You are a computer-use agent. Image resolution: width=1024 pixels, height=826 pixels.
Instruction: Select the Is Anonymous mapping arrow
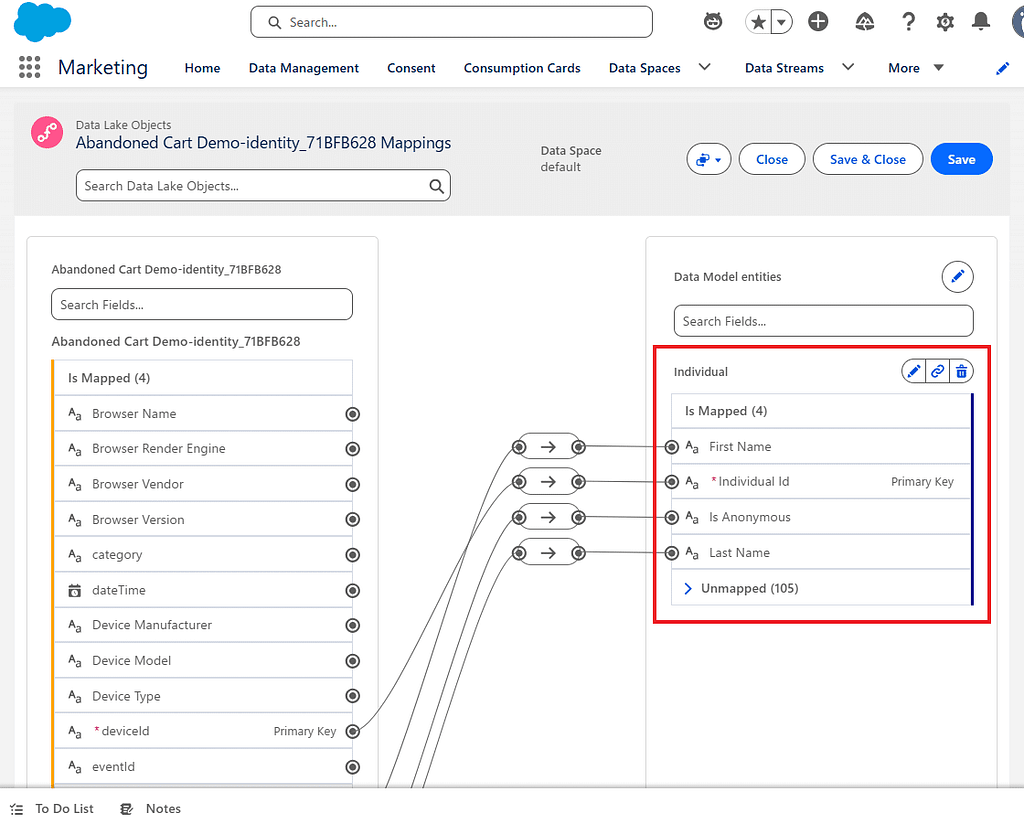coord(548,517)
